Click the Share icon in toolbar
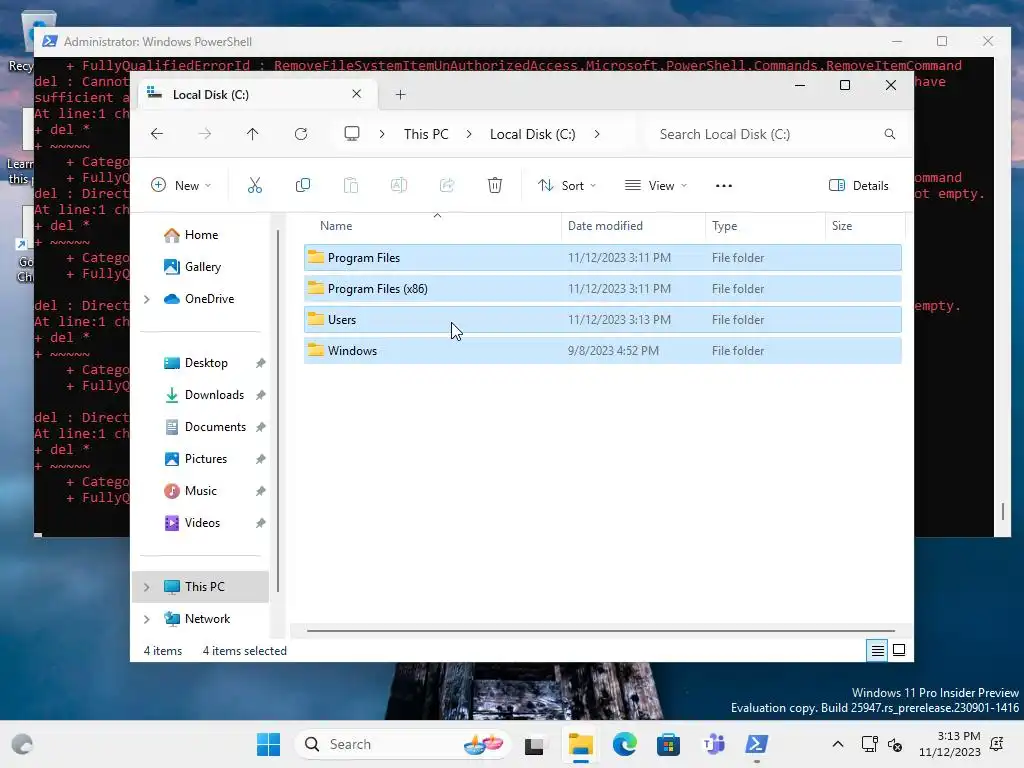Image resolution: width=1024 pixels, height=768 pixels. click(447, 185)
